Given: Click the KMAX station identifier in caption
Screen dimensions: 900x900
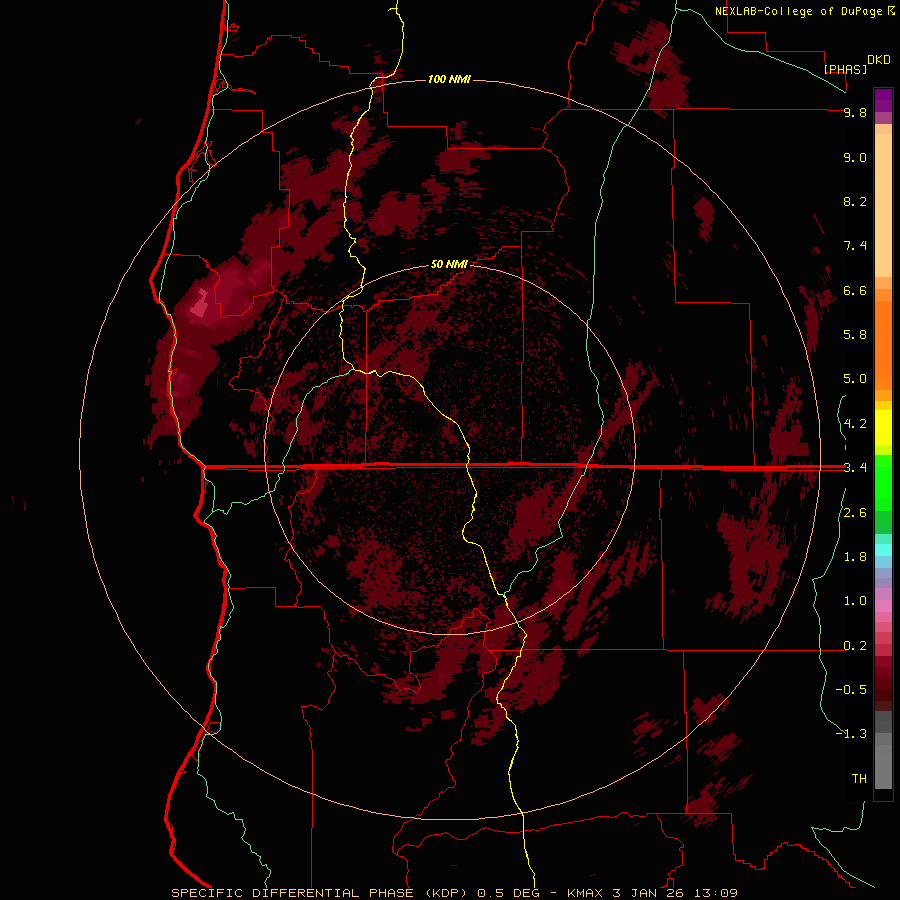Looking at the screenshot, I should 586,893.
